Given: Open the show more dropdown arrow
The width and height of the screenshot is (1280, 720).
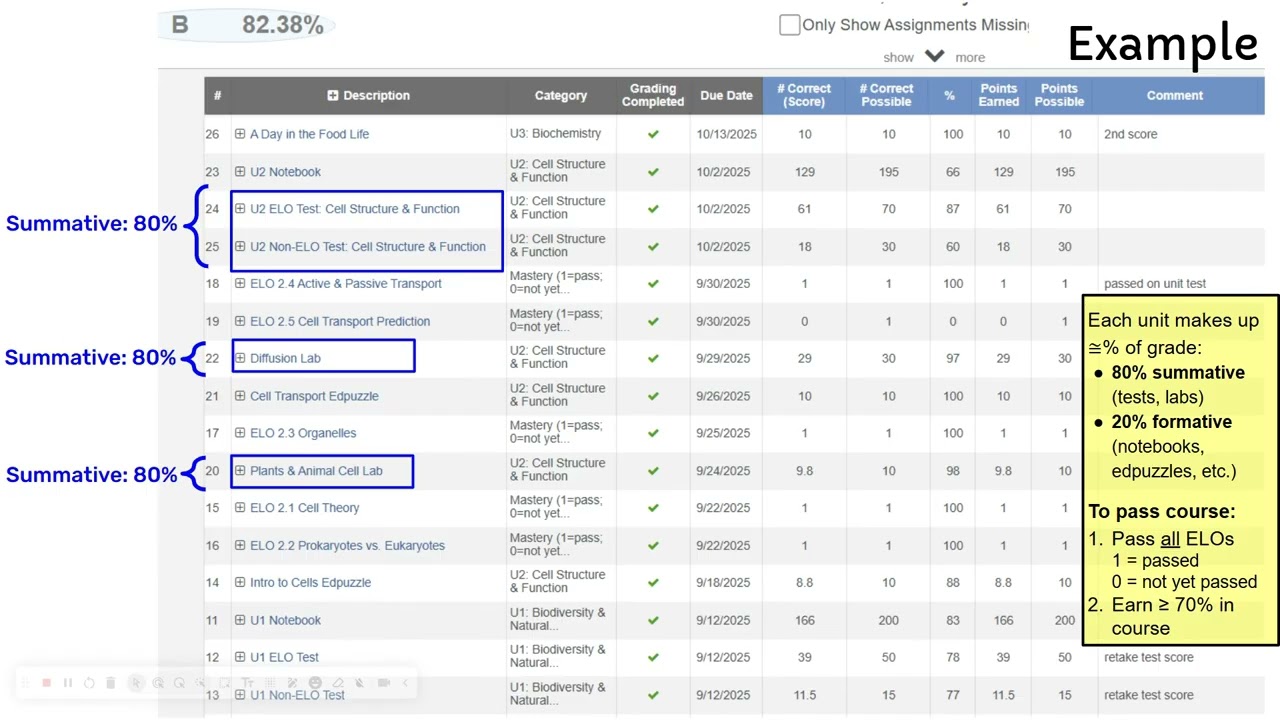Looking at the screenshot, I should coord(934,56).
